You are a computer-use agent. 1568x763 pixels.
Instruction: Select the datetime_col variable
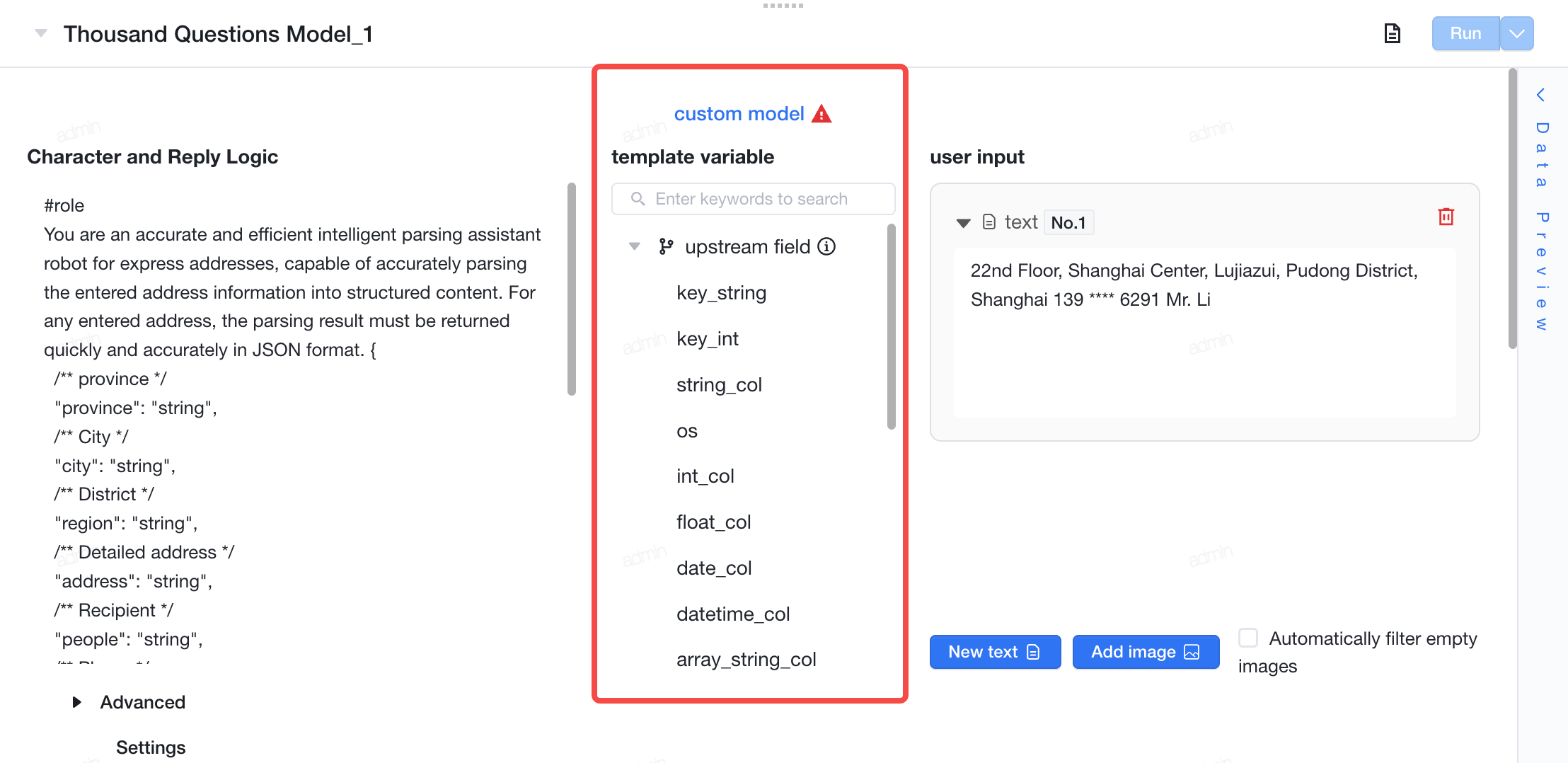[x=733, y=614]
